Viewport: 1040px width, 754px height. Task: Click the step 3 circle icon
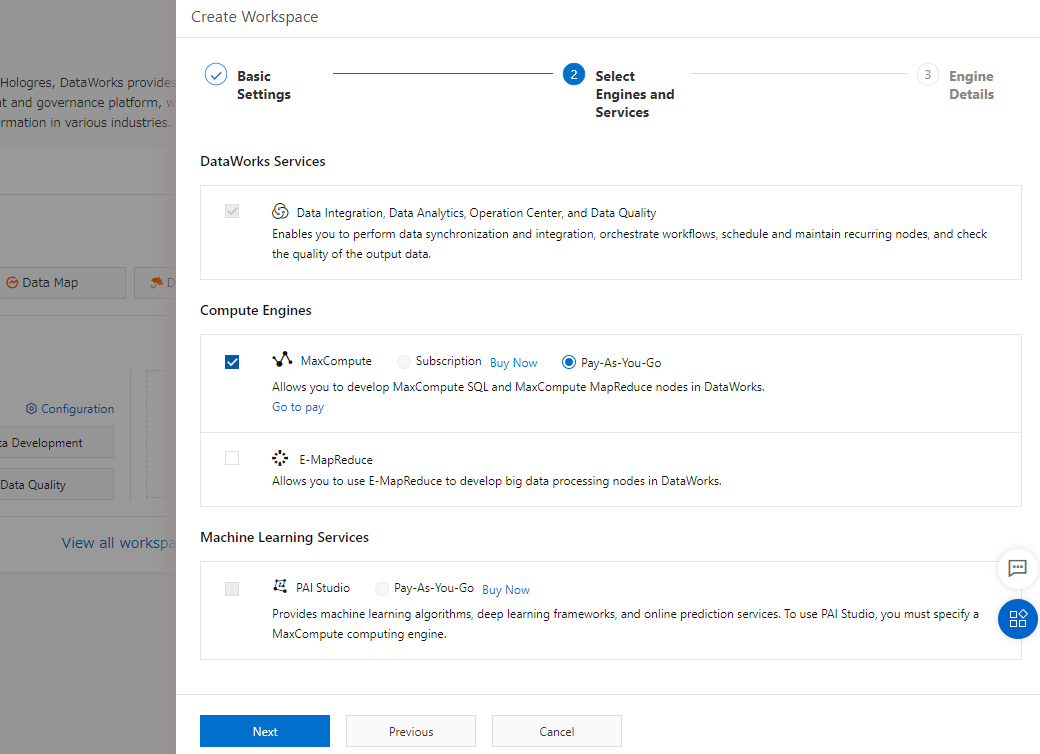click(927, 74)
